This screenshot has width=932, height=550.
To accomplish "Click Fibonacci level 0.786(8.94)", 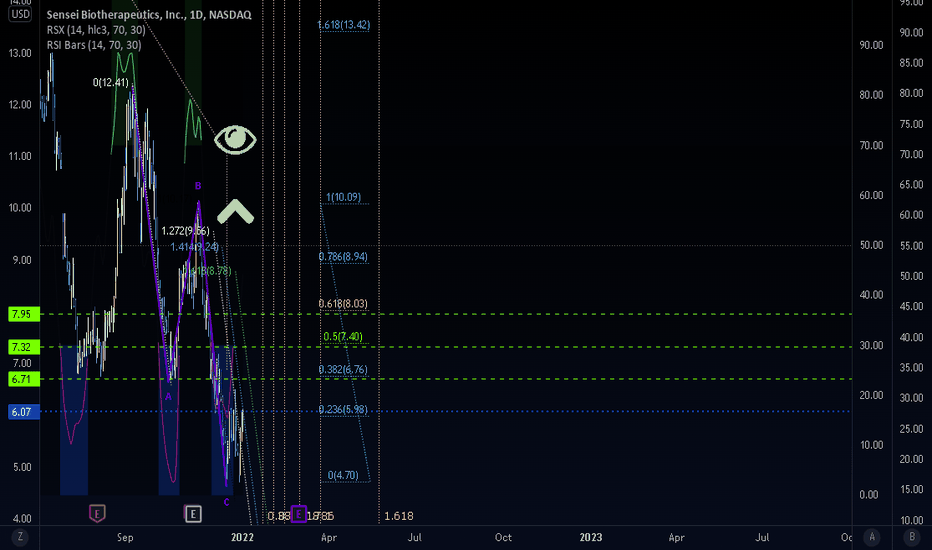I will pos(343,257).
